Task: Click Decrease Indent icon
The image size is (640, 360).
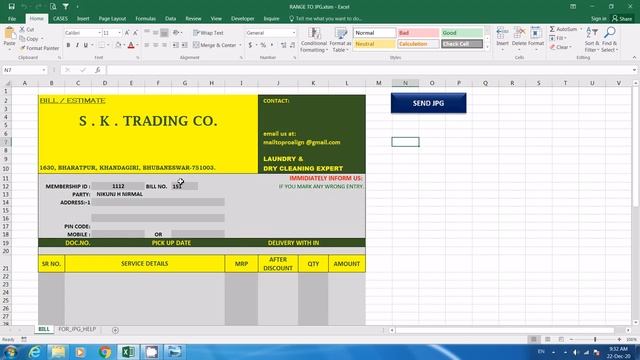Action: coord(176,45)
